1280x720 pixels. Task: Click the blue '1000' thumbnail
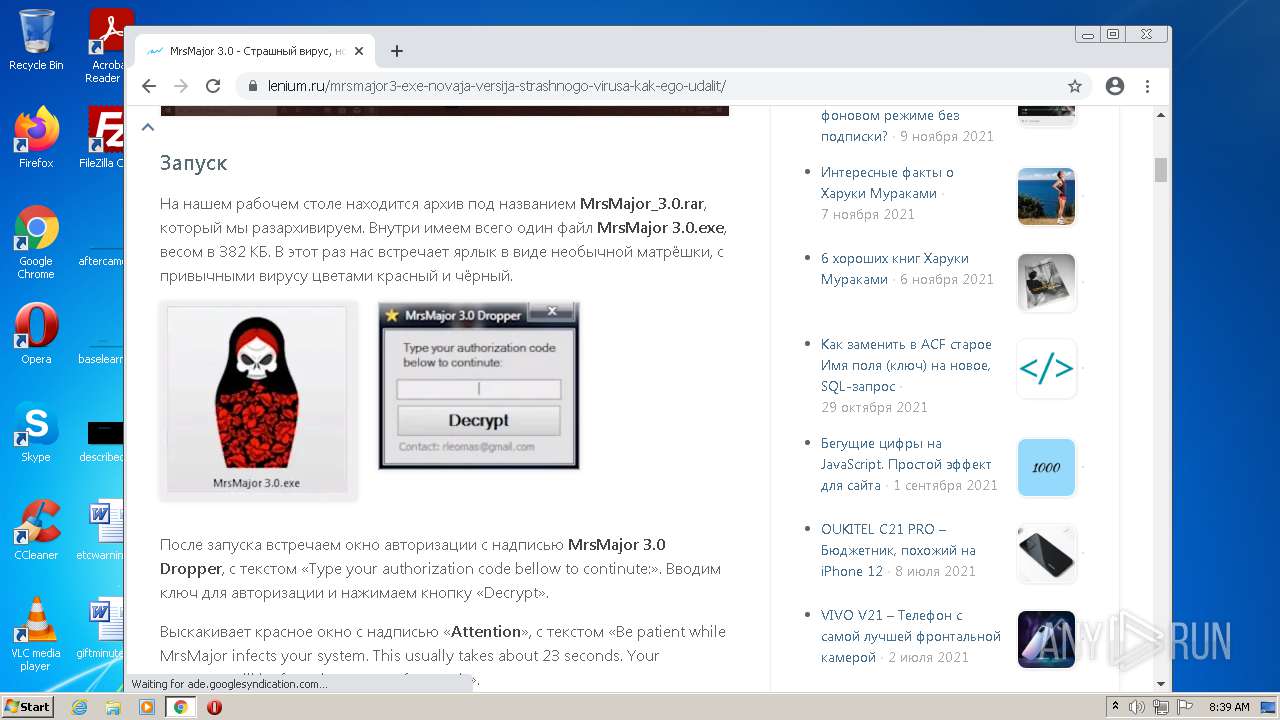[1046, 467]
